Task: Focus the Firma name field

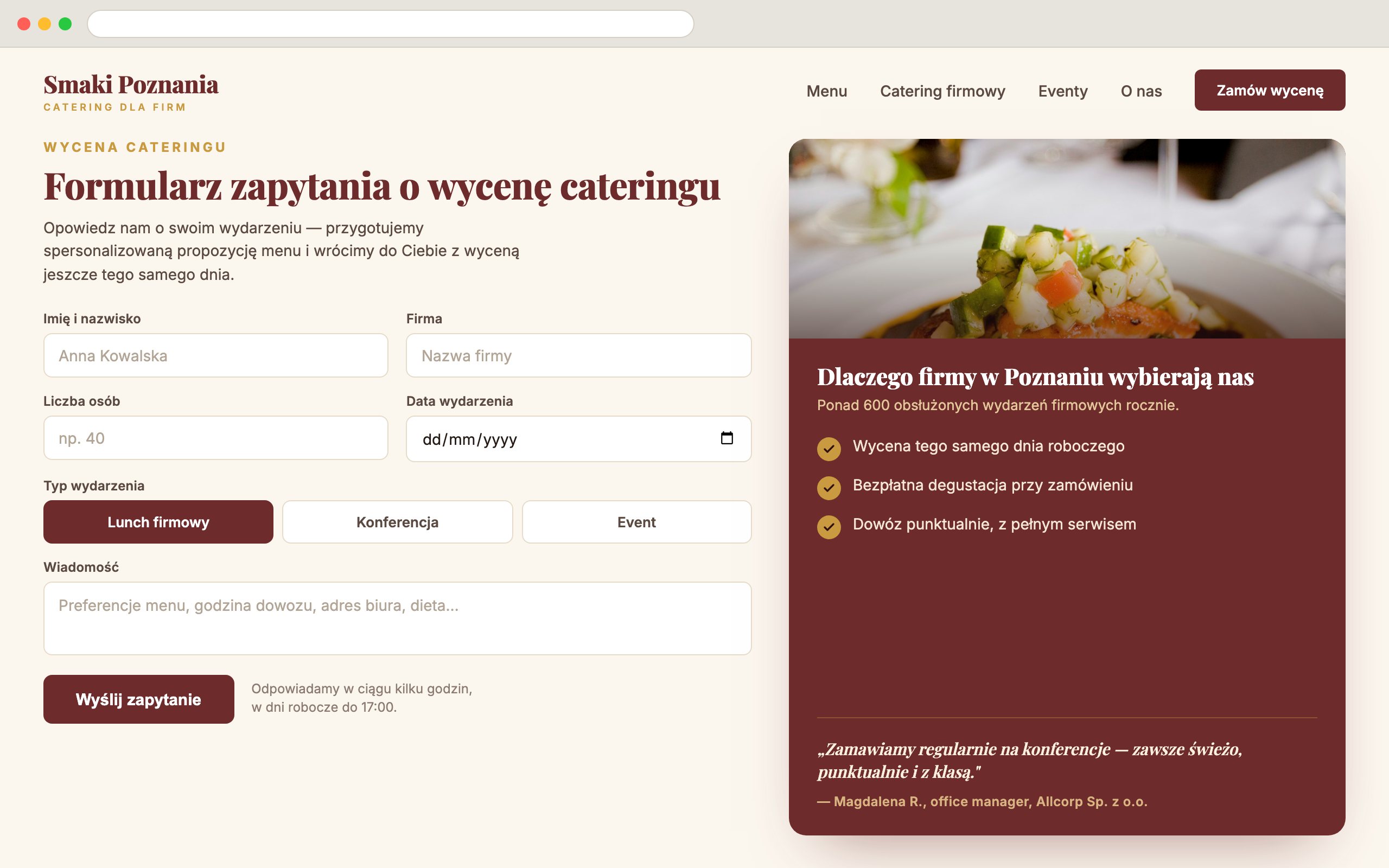Action: click(x=578, y=355)
